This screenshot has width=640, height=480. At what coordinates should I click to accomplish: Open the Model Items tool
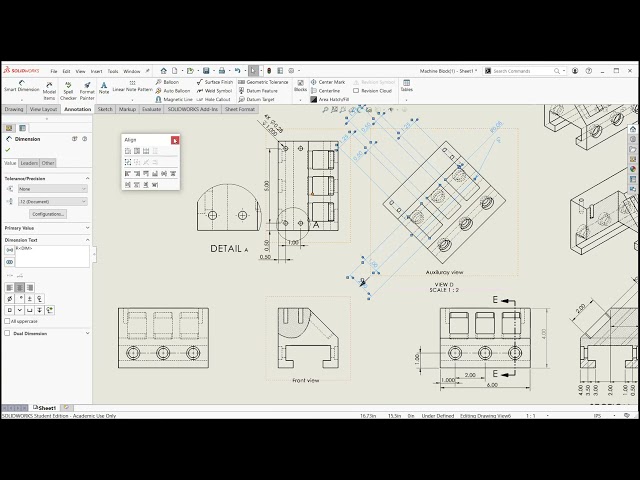coord(49,90)
